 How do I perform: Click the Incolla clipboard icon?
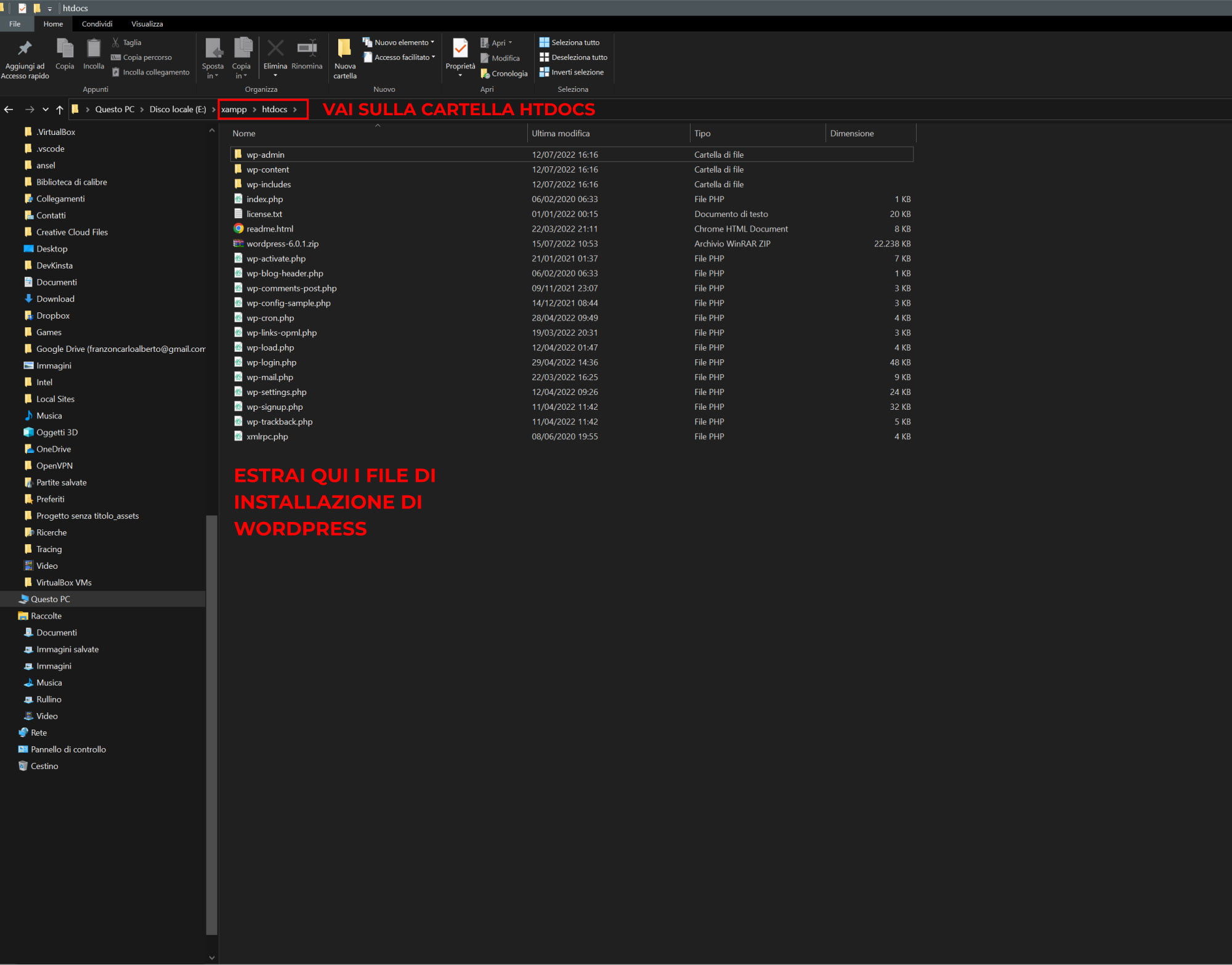click(94, 49)
